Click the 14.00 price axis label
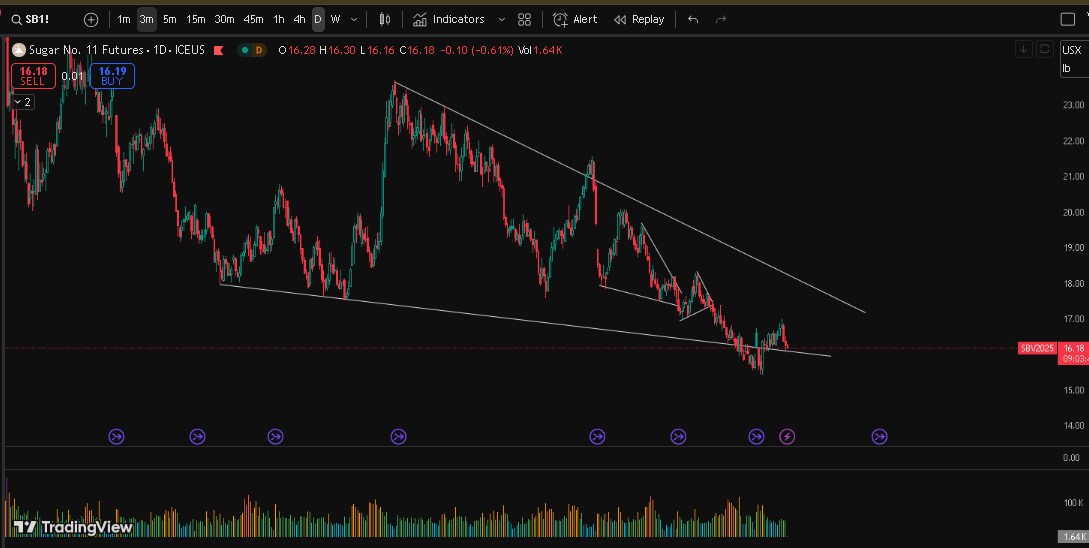This screenshot has height=548, width=1089. (1073, 425)
